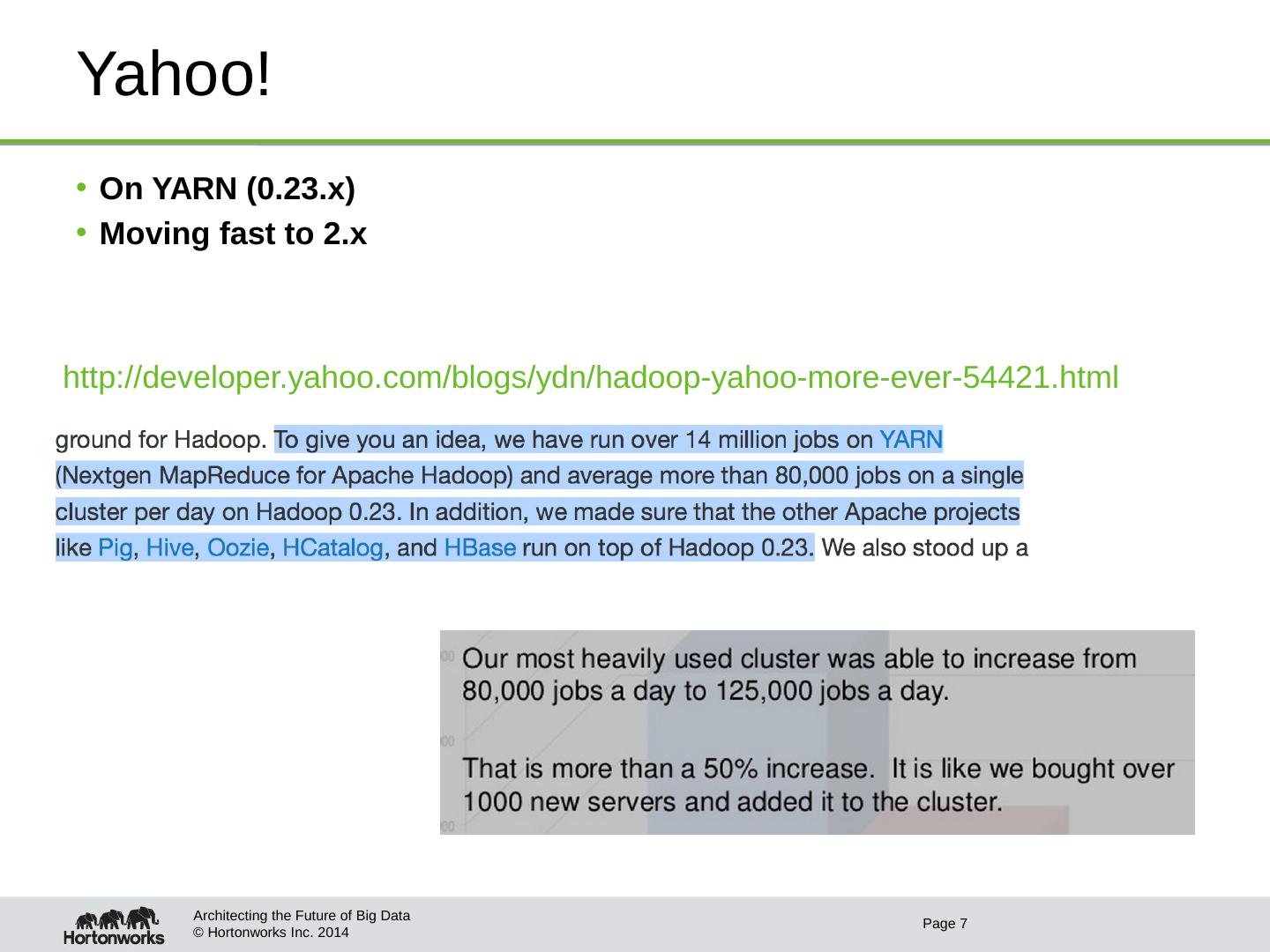Select the "Moving fast to 2.x" bullet
The image size is (1270, 952).
[233, 234]
